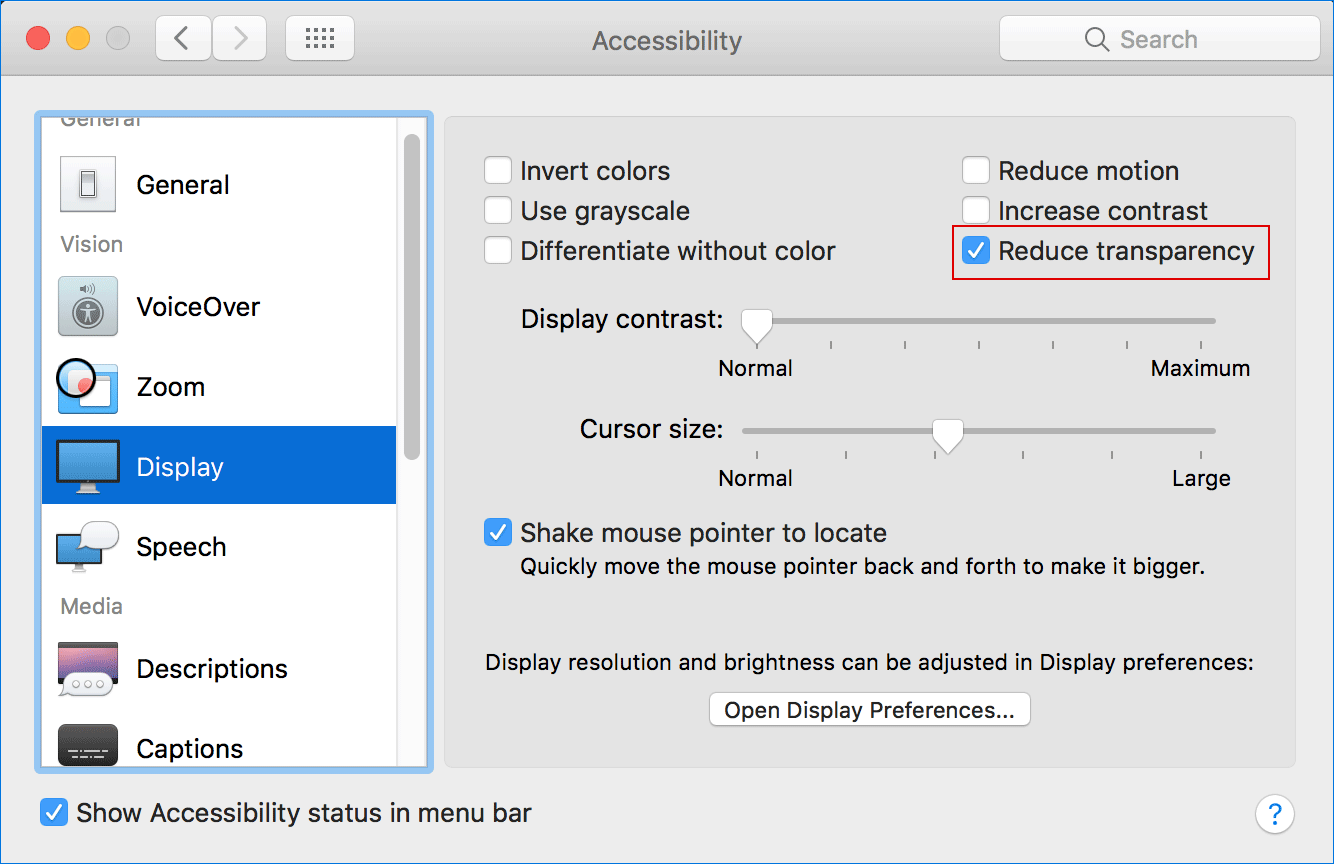Viewport: 1334px width, 864px height.
Task: Click the Display icon in the sidebar
Action: (87, 466)
